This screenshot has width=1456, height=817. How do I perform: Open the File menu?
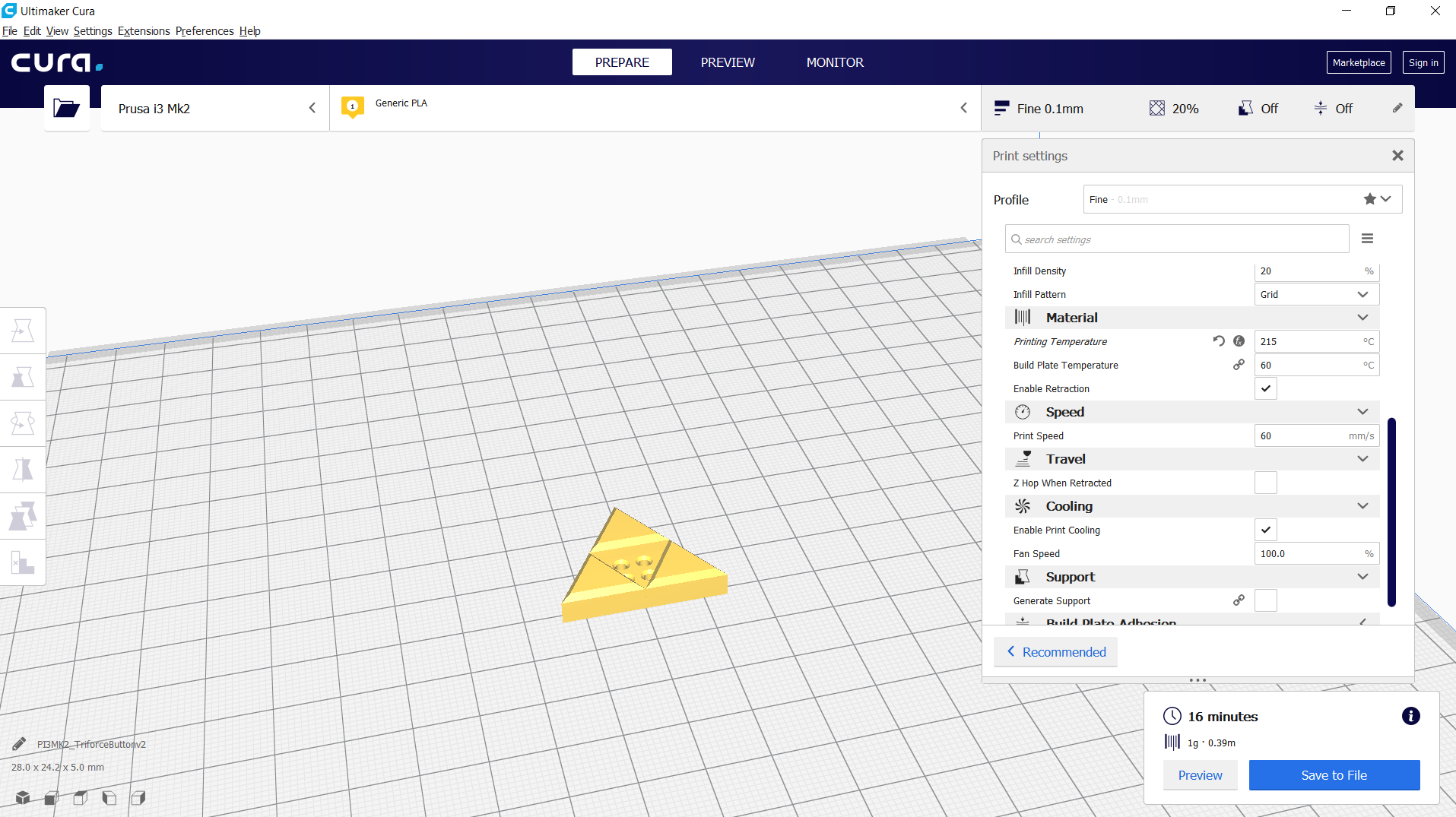click(10, 31)
